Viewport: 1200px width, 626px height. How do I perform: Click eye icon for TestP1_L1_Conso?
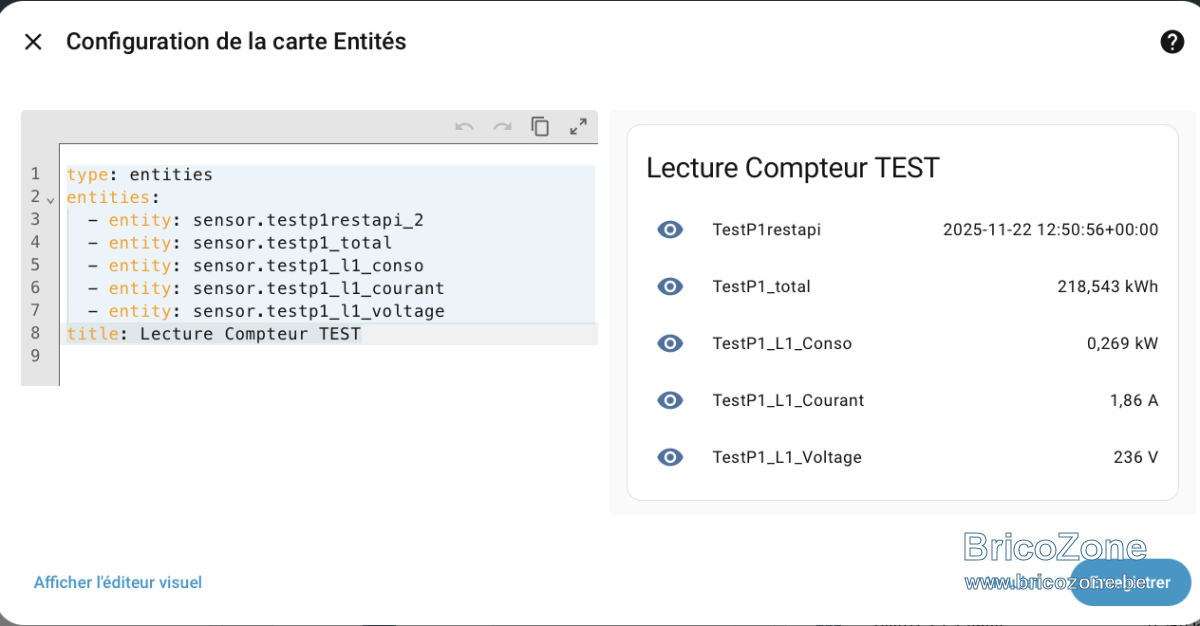pyautogui.click(x=670, y=344)
